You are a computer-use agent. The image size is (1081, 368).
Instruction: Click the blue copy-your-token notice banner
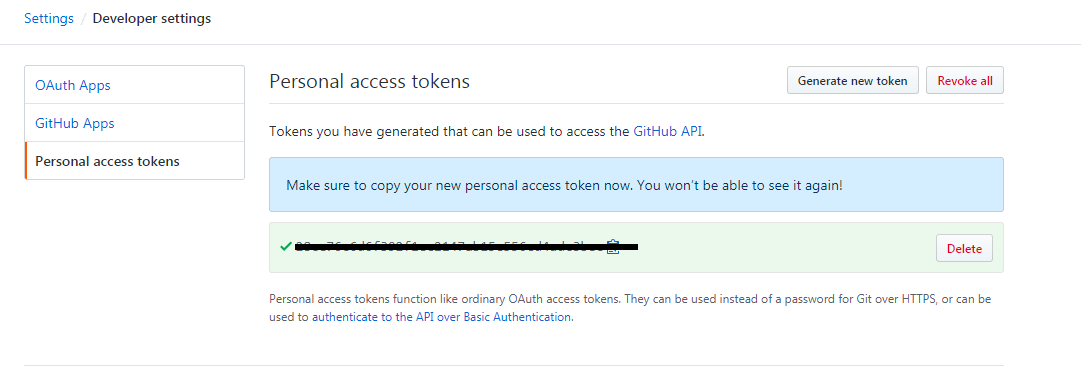coord(636,185)
